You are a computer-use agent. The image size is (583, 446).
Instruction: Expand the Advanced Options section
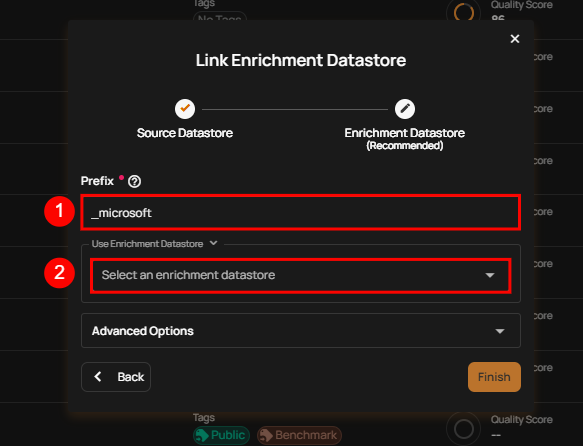(x=301, y=331)
